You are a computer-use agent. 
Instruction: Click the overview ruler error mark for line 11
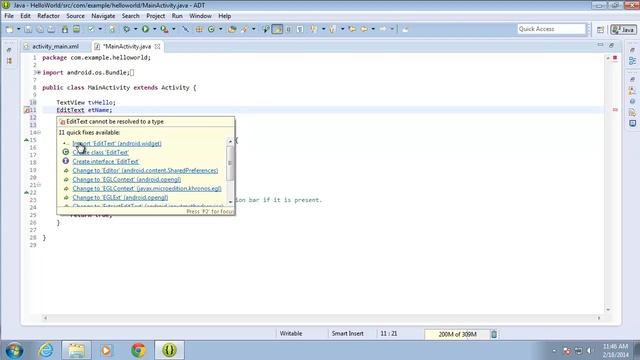click(615, 110)
